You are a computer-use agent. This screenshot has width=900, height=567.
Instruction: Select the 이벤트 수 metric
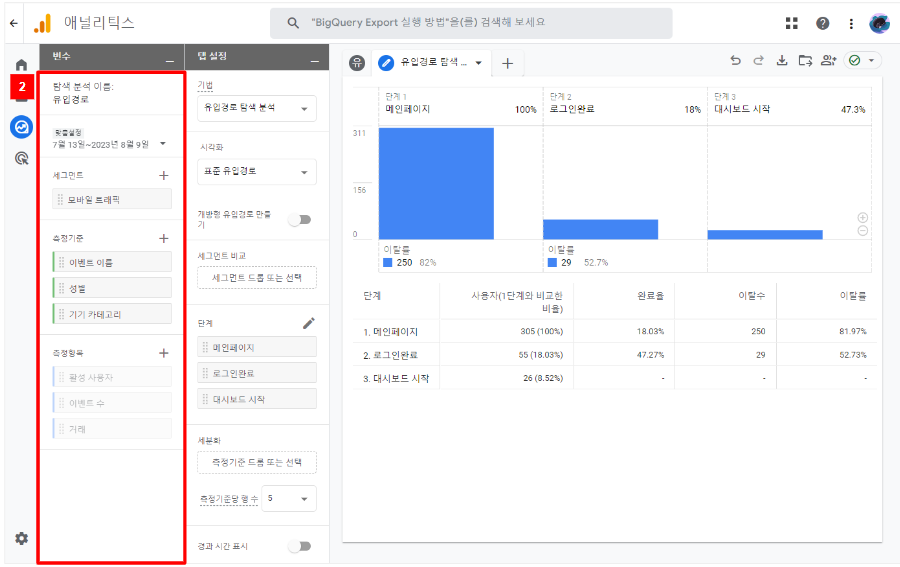pyautogui.click(x=112, y=403)
